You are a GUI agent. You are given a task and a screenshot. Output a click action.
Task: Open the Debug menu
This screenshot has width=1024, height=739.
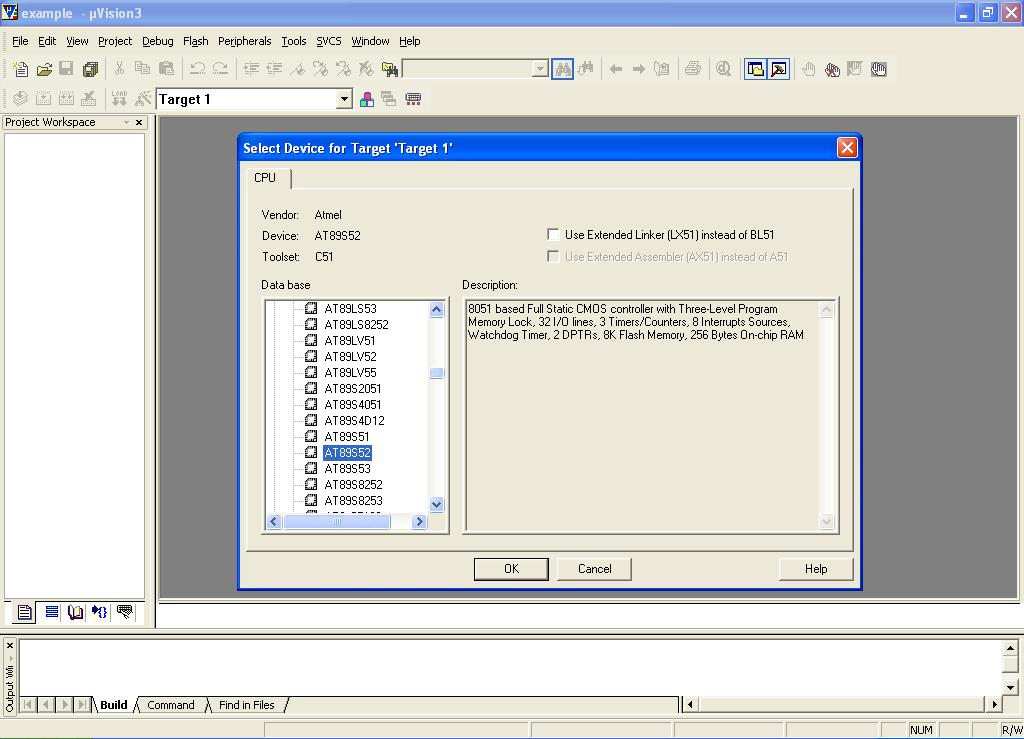(157, 41)
